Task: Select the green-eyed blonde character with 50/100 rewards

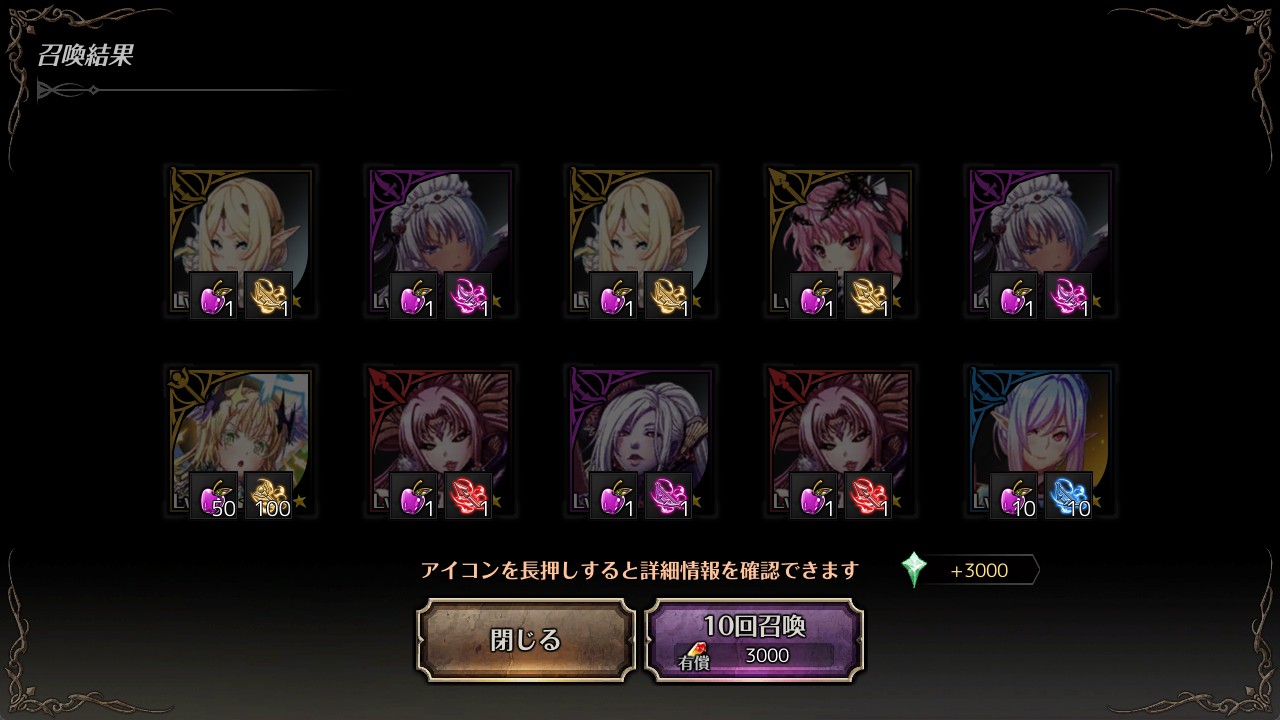Action: [x=241, y=441]
